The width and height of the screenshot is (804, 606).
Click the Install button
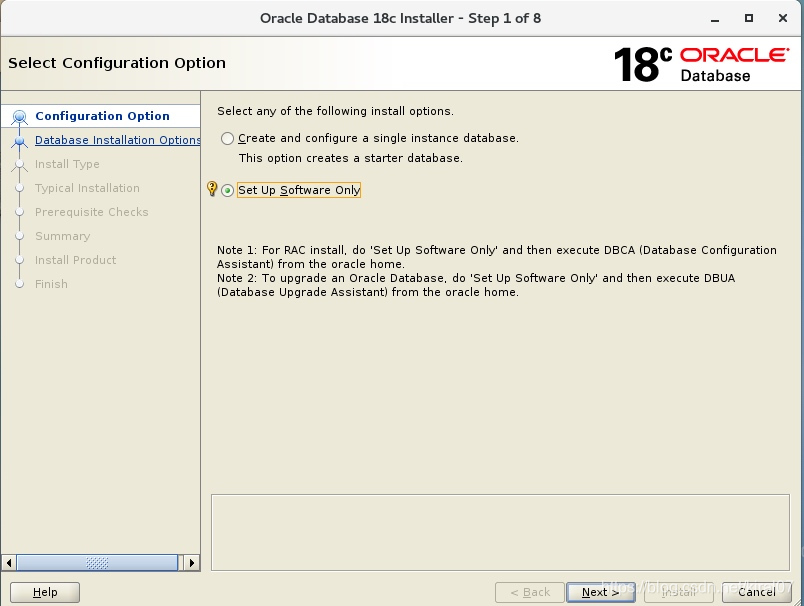click(678, 592)
